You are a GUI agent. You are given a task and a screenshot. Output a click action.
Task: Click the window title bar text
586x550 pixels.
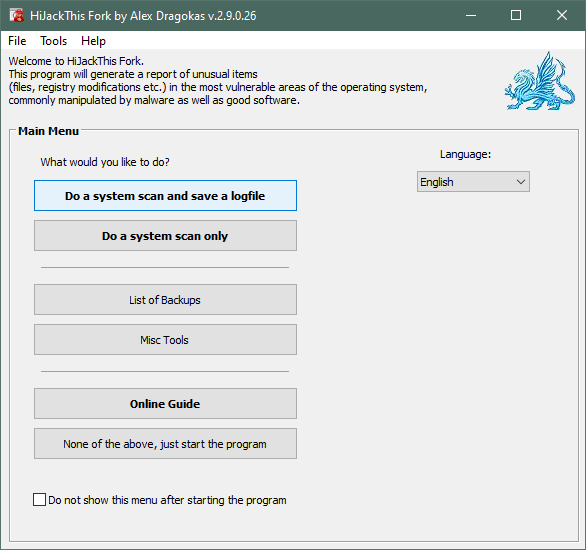tap(143, 16)
